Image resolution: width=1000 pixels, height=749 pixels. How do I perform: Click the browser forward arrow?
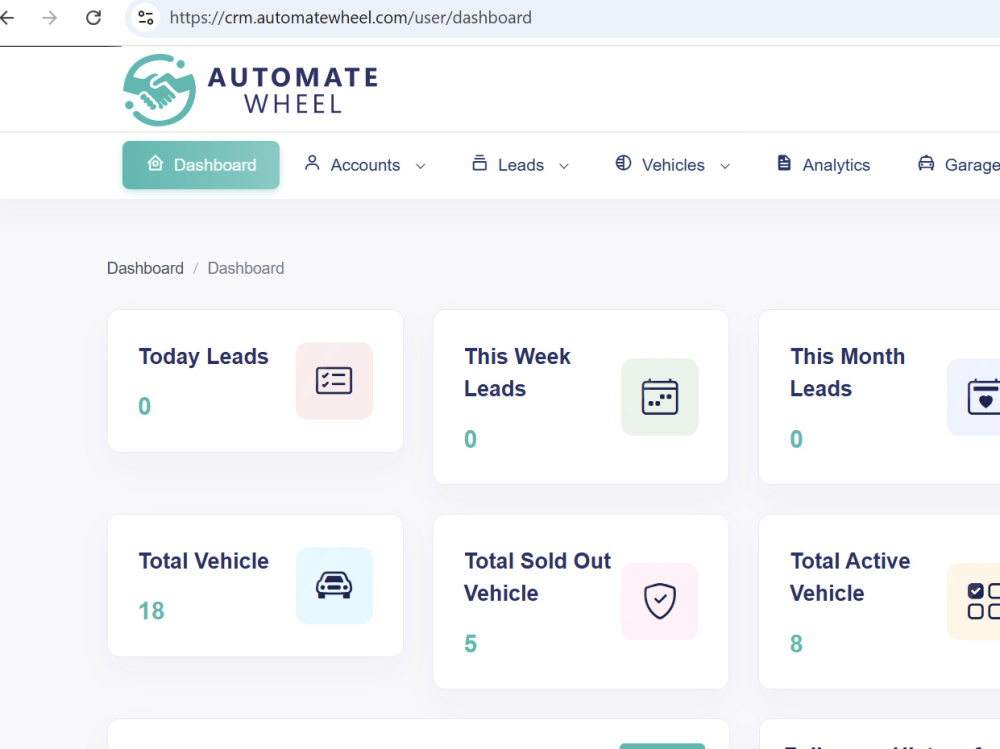click(x=50, y=18)
